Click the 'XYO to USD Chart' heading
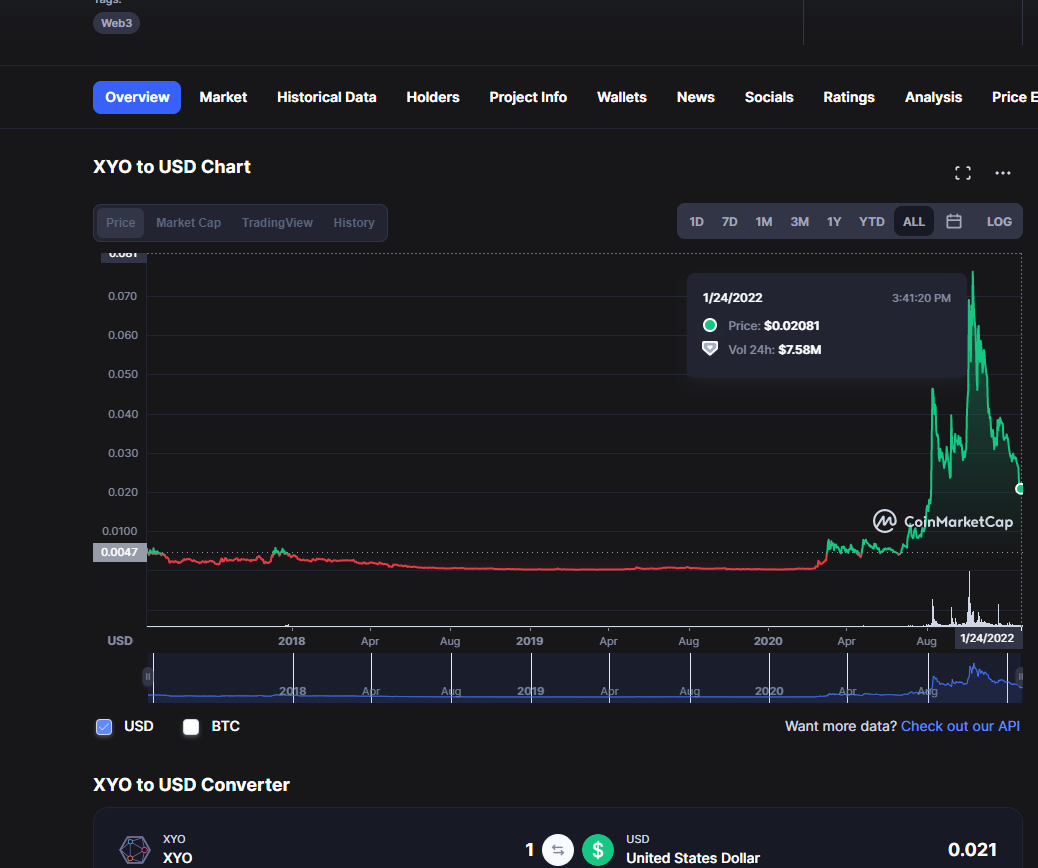The height and width of the screenshot is (868, 1038). 172,167
